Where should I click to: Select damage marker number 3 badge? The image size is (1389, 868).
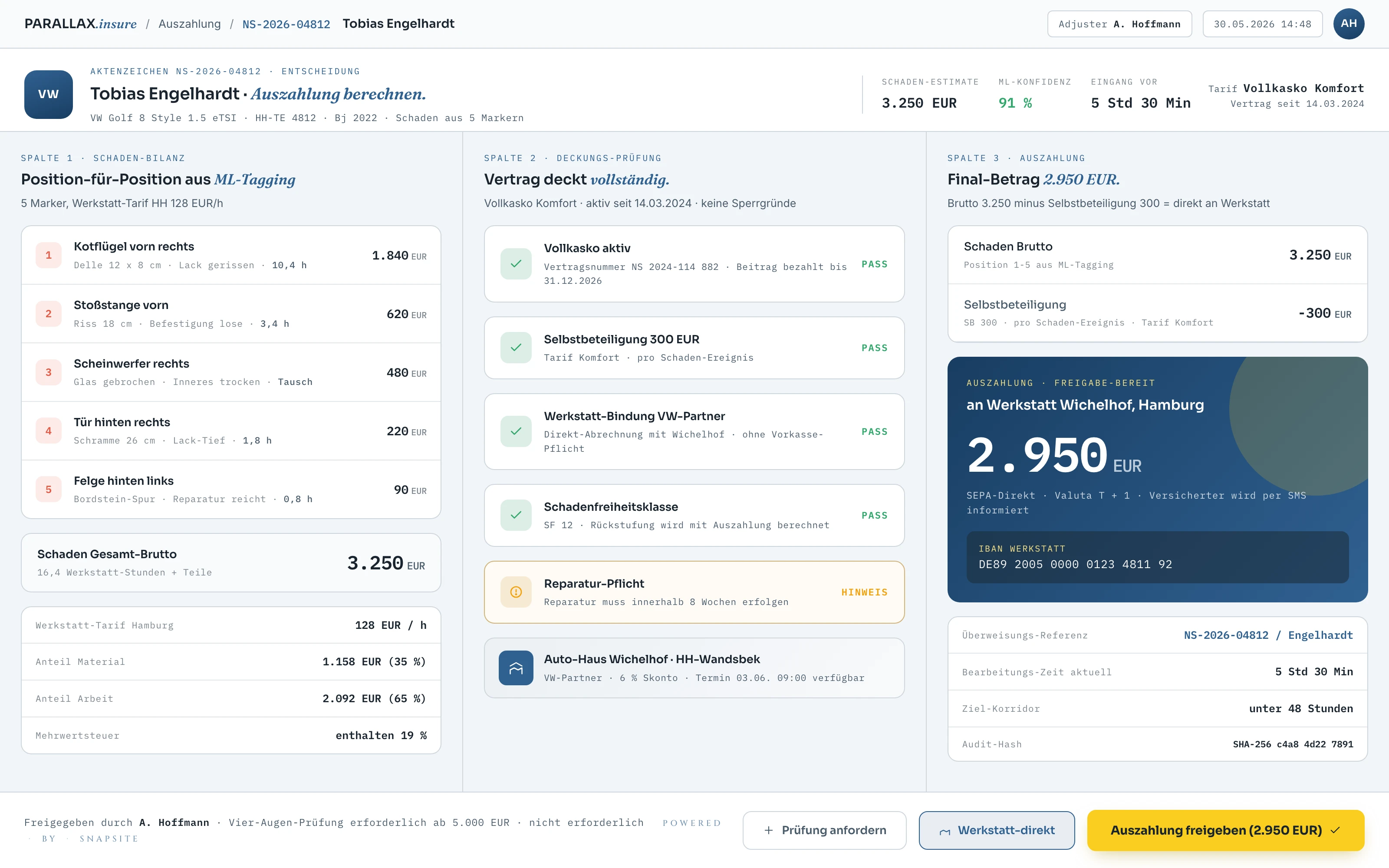tap(48, 372)
